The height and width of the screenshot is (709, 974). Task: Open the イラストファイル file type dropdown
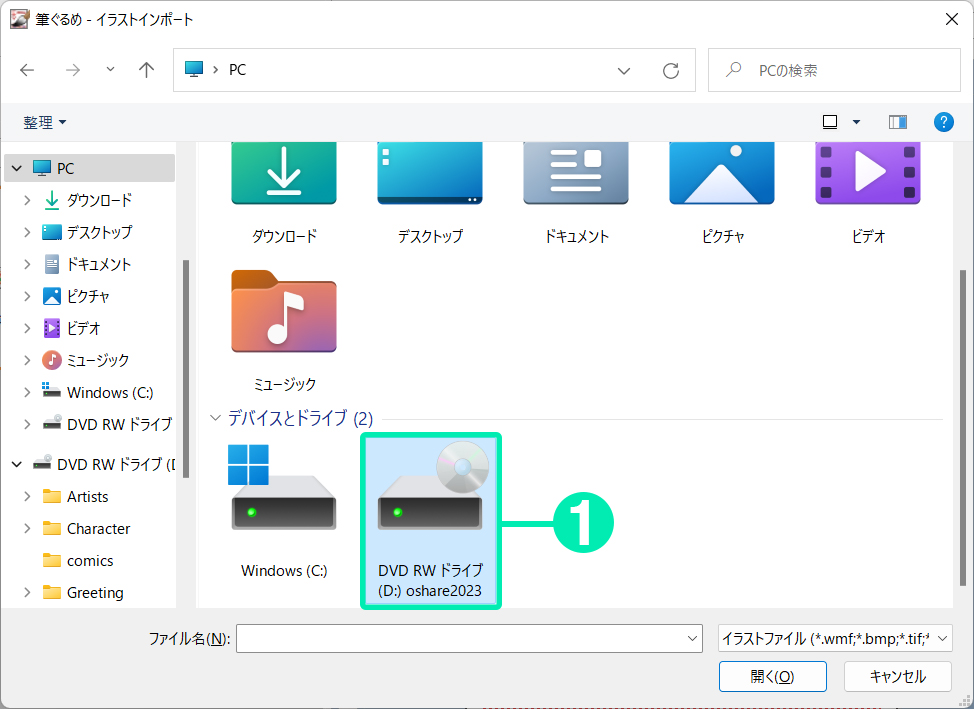click(835, 638)
